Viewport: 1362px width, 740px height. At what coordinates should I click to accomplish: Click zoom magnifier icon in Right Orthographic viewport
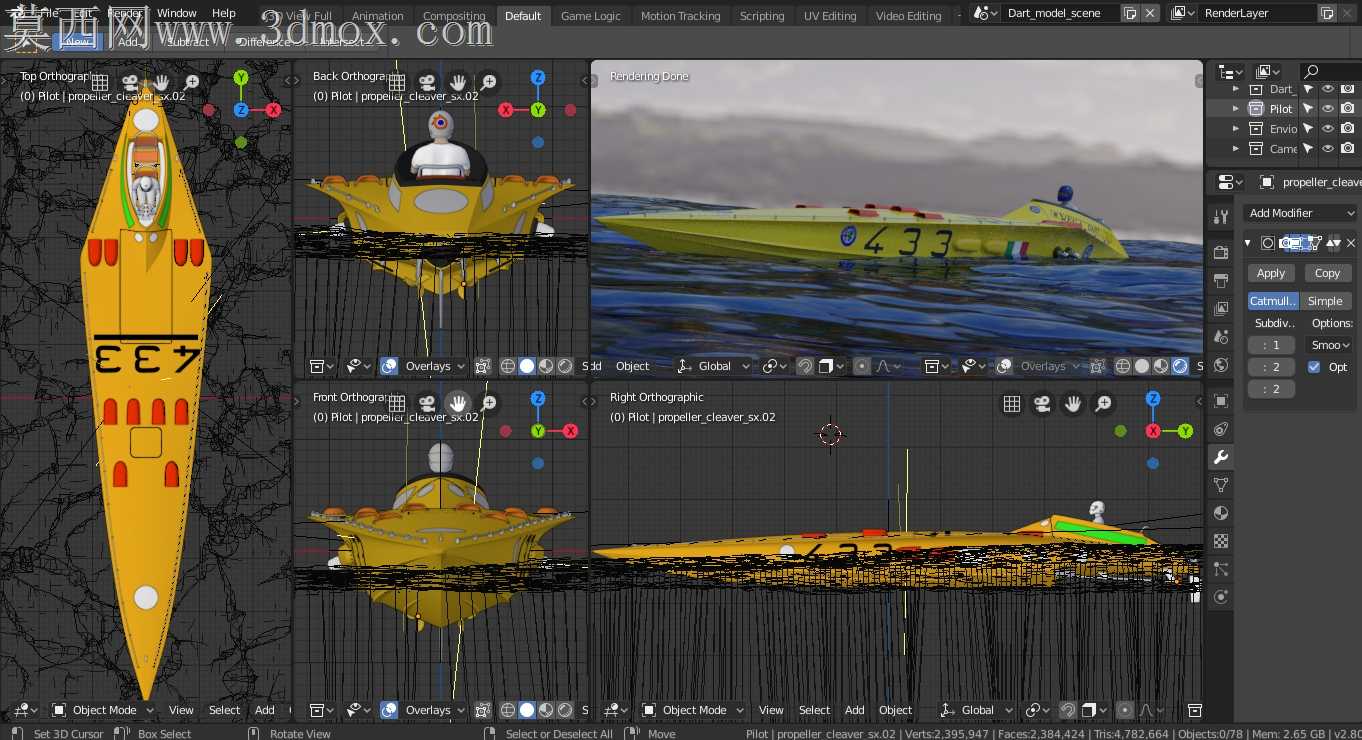(1103, 403)
